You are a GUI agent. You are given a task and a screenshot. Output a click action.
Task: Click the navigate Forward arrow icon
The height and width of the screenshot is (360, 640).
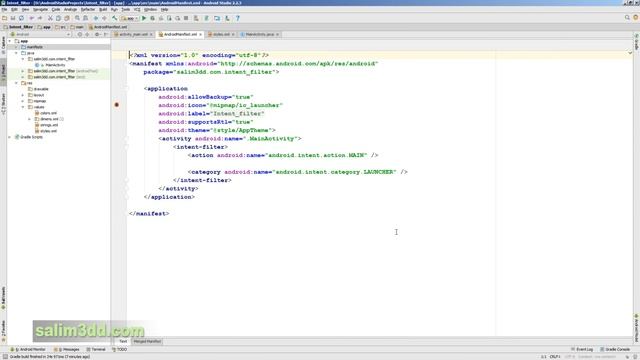click(x=104, y=18)
